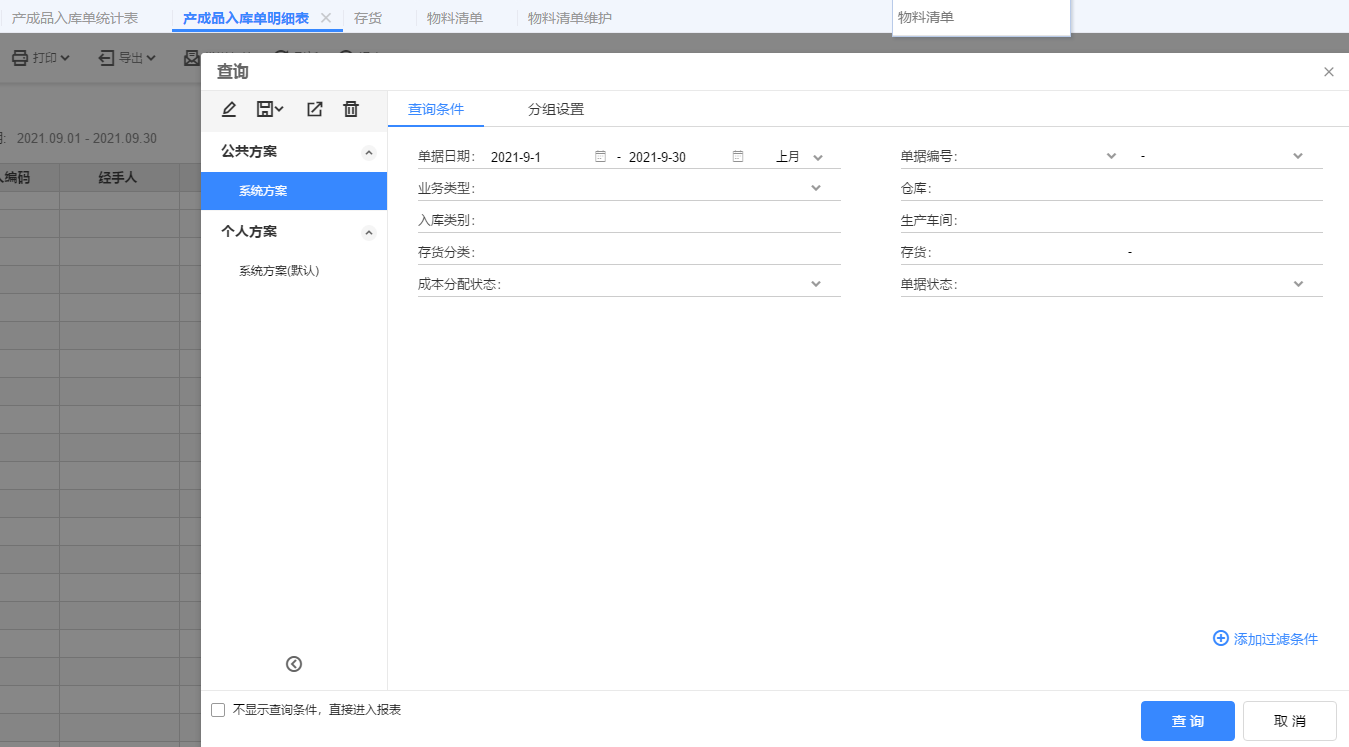The width and height of the screenshot is (1349, 747).
Task: Open the save scheme dropdown icon
Action: tap(270, 109)
